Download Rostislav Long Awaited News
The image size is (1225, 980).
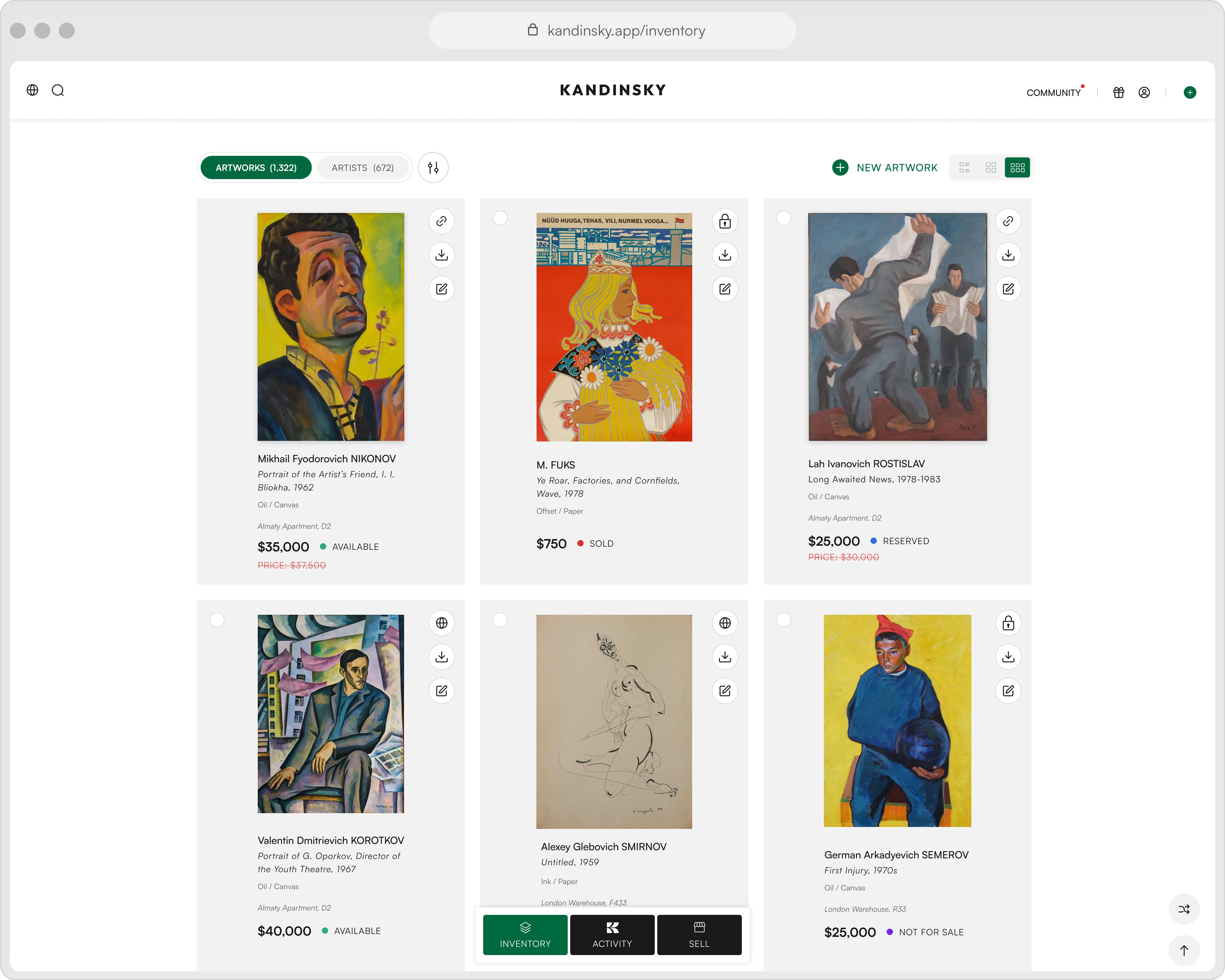tap(1008, 255)
